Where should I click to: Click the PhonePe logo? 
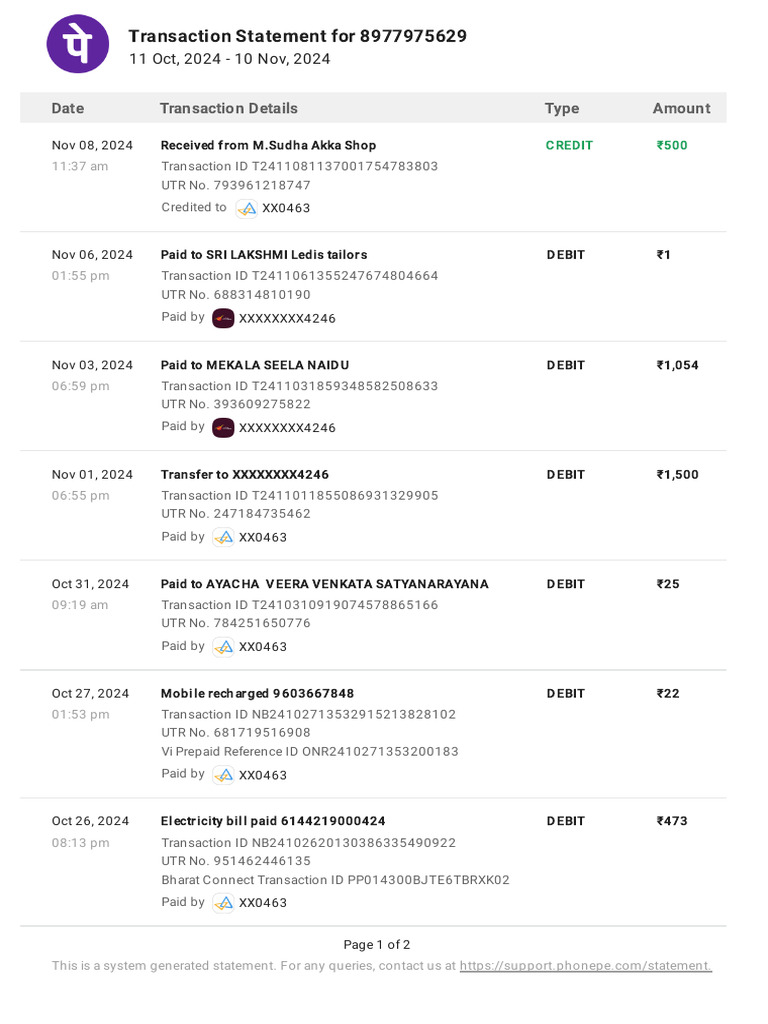click(78, 44)
